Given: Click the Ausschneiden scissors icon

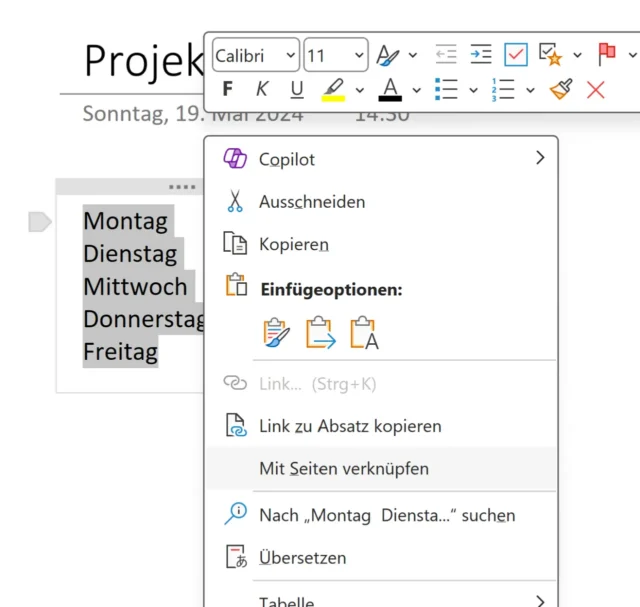Looking at the screenshot, I should pyautogui.click(x=236, y=201).
